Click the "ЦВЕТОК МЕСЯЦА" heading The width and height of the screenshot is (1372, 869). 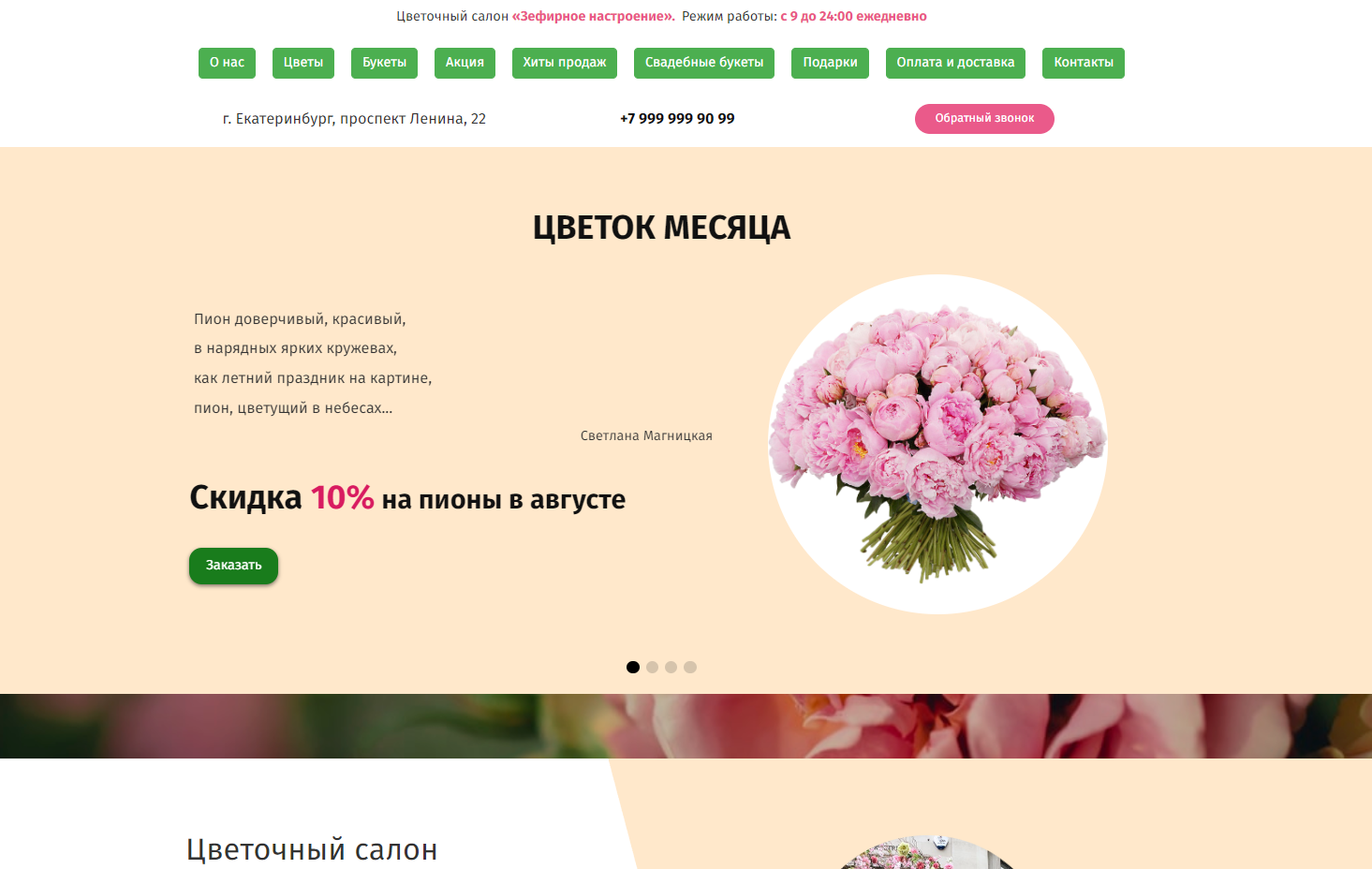pos(661,228)
